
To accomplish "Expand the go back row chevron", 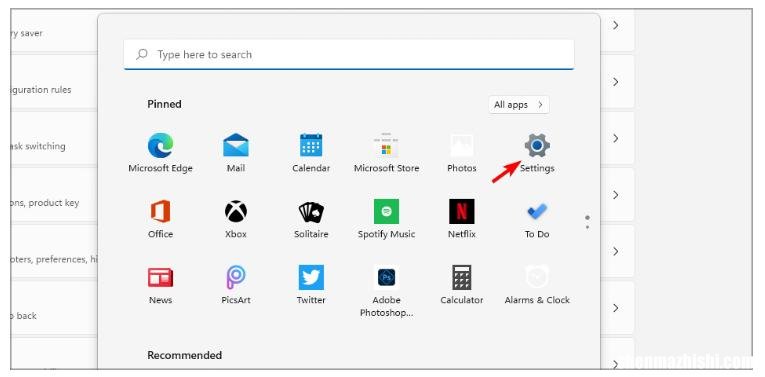I will click(616, 308).
